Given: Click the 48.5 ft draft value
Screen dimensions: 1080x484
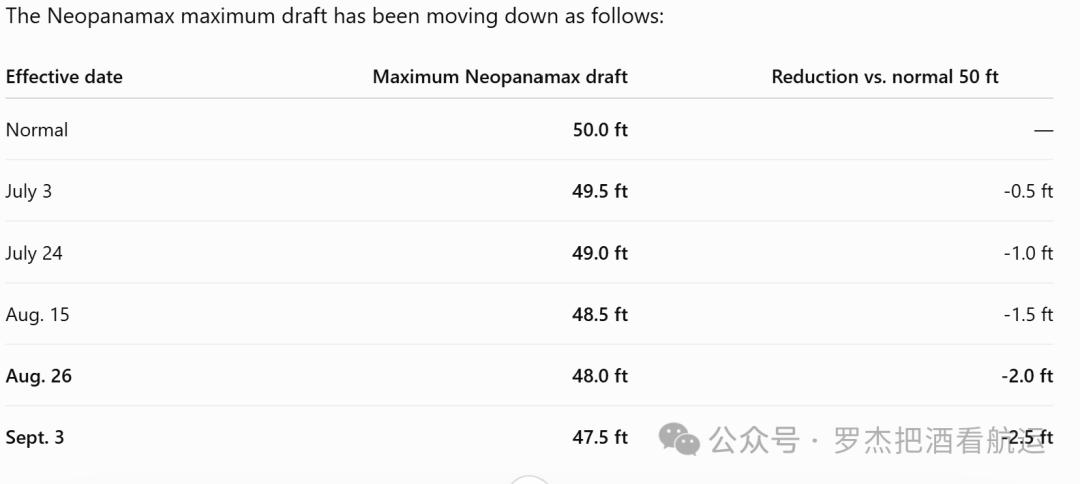Looking at the screenshot, I should tap(600, 315).
